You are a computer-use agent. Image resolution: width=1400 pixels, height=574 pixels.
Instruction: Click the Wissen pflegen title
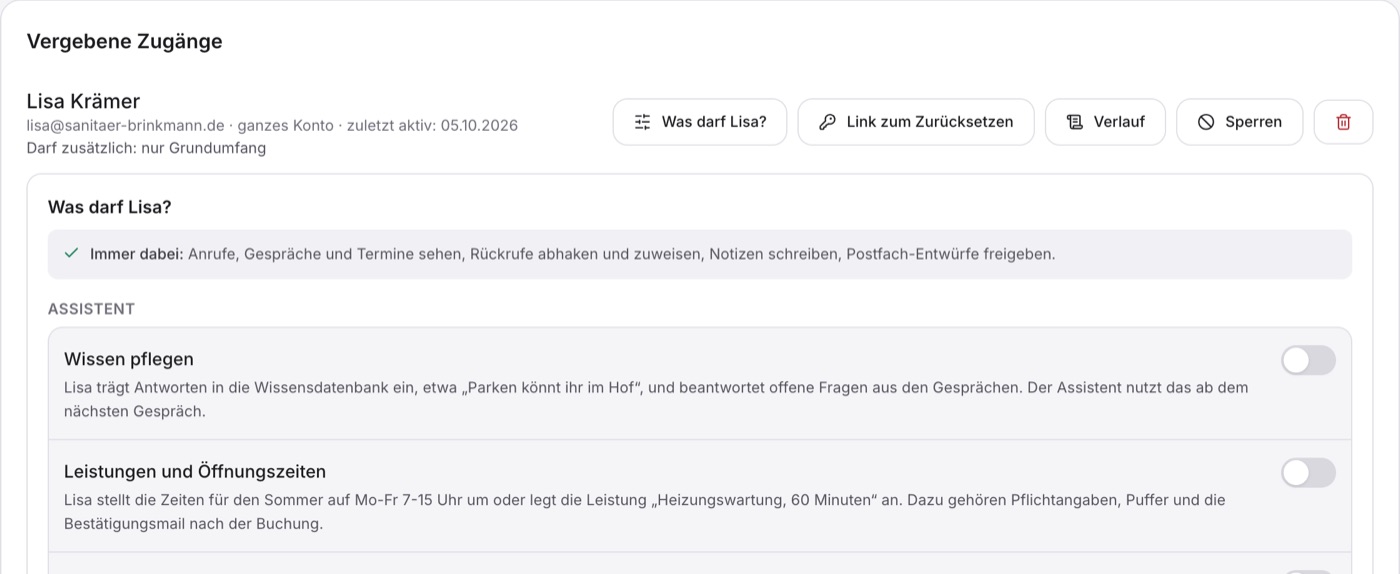coord(129,359)
